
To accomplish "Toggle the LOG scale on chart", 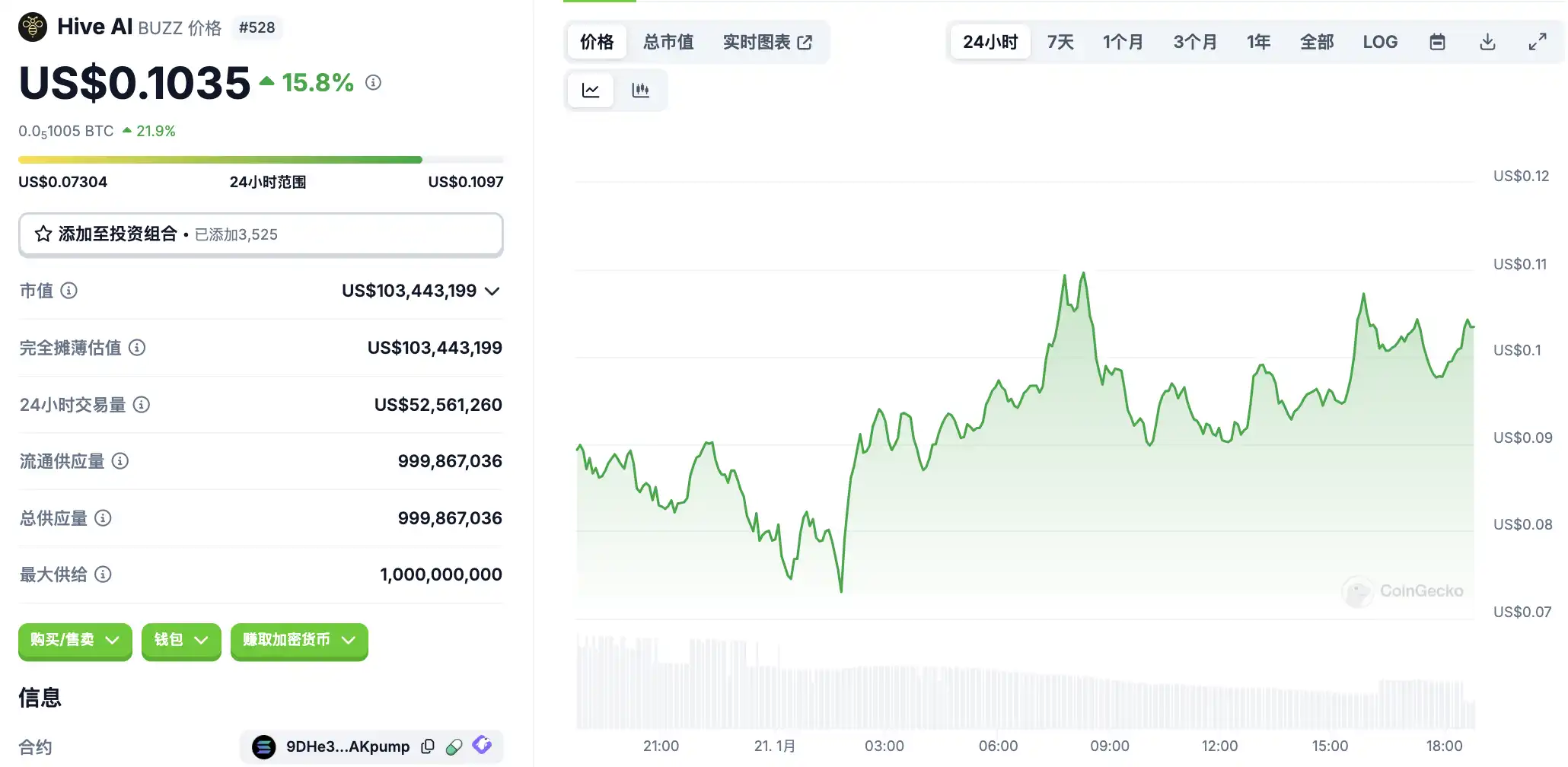I will [1379, 42].
